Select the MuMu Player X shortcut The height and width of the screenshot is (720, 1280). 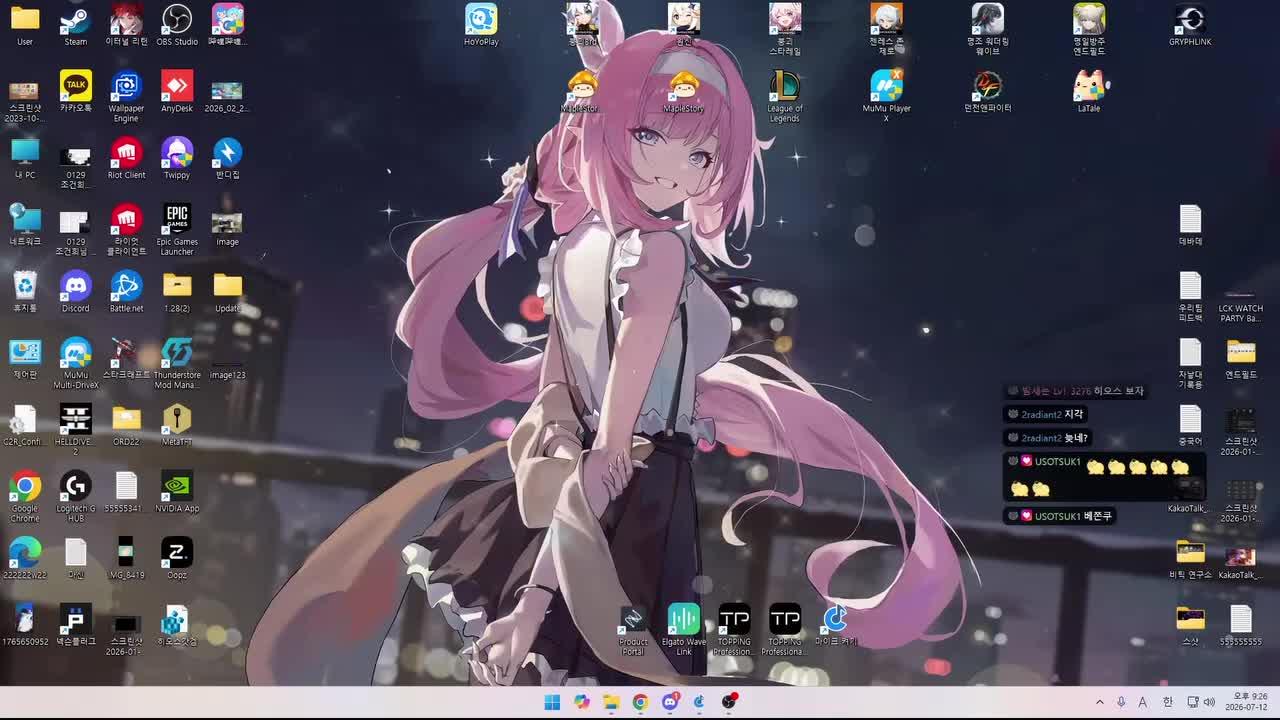[886, 96]
